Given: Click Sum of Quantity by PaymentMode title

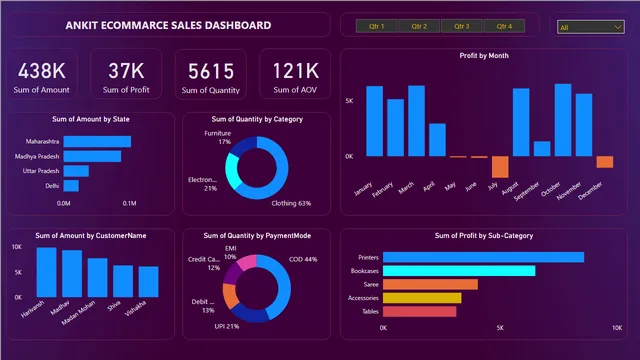Looking at the screenshot, I should tap(257, 236).
